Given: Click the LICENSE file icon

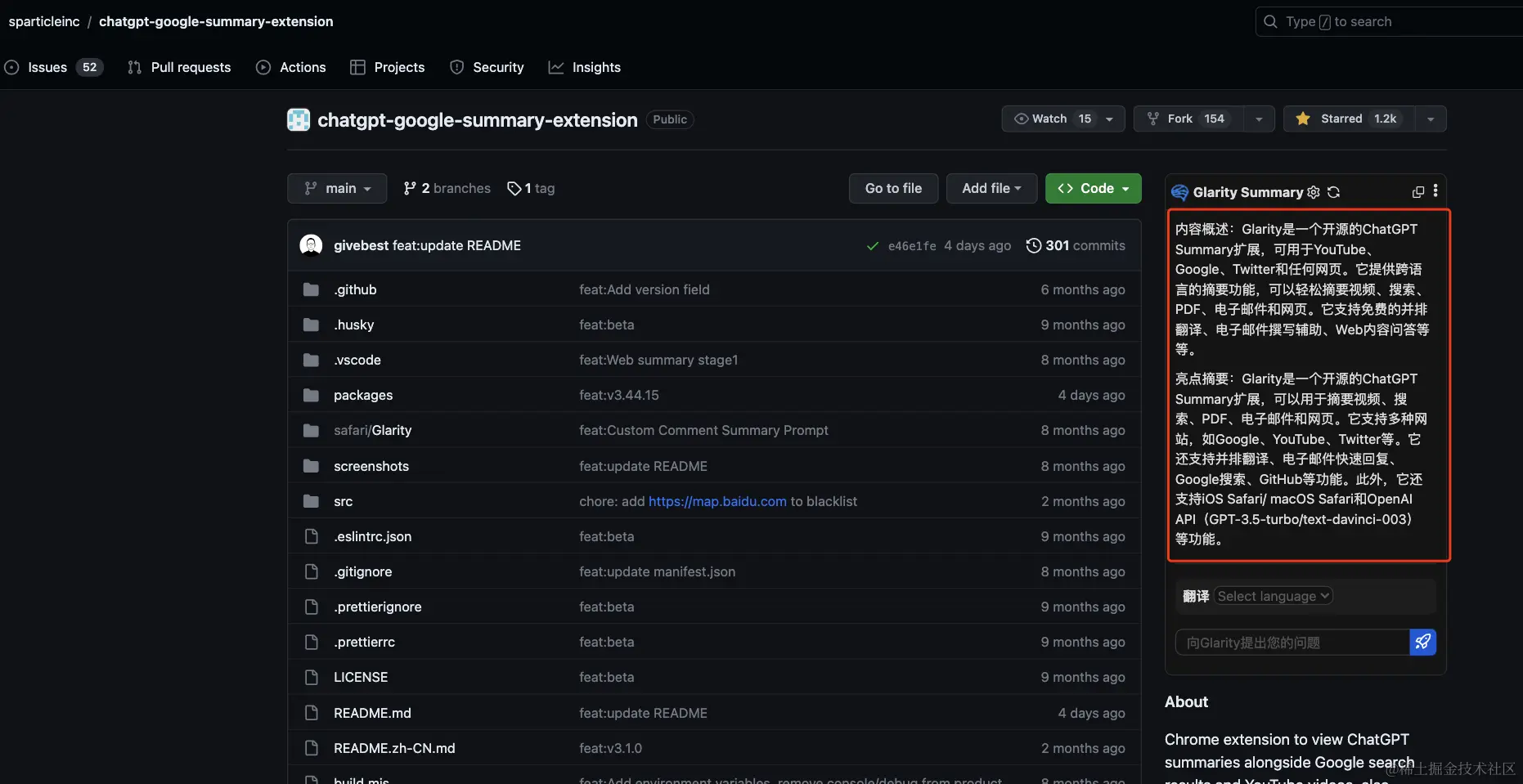Looking at the screenshot, I should tap(311, 677).
